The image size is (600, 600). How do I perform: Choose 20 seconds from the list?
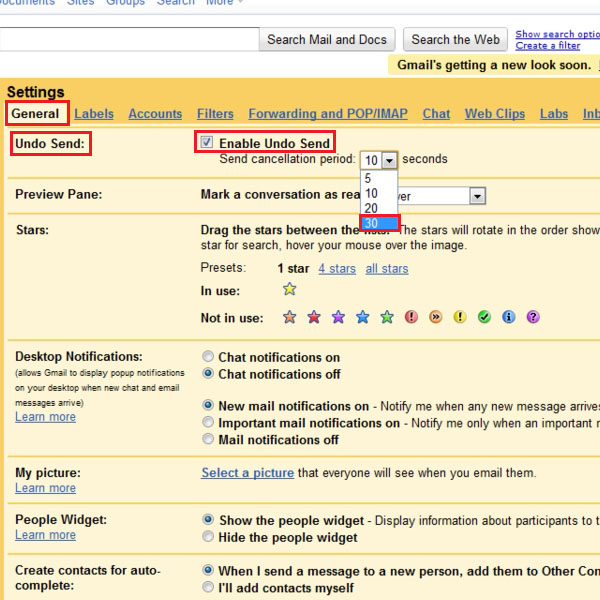(379, 208)
